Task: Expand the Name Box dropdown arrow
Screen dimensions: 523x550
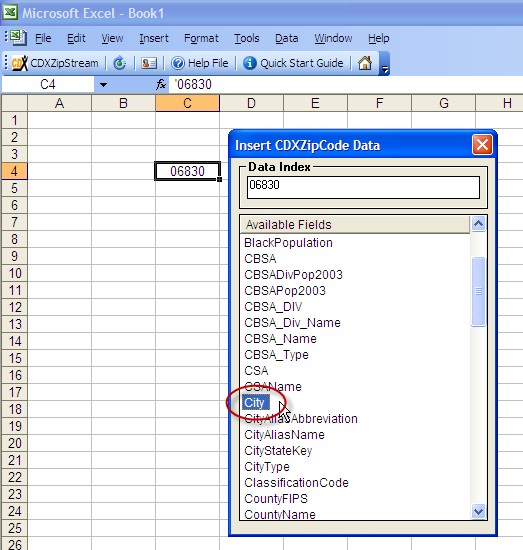Action: pyautogui.click(x=103, y=85)
